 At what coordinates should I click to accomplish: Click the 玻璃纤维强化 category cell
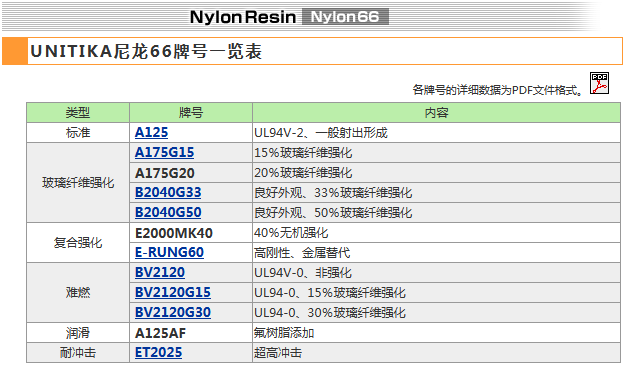coord(78,183)
